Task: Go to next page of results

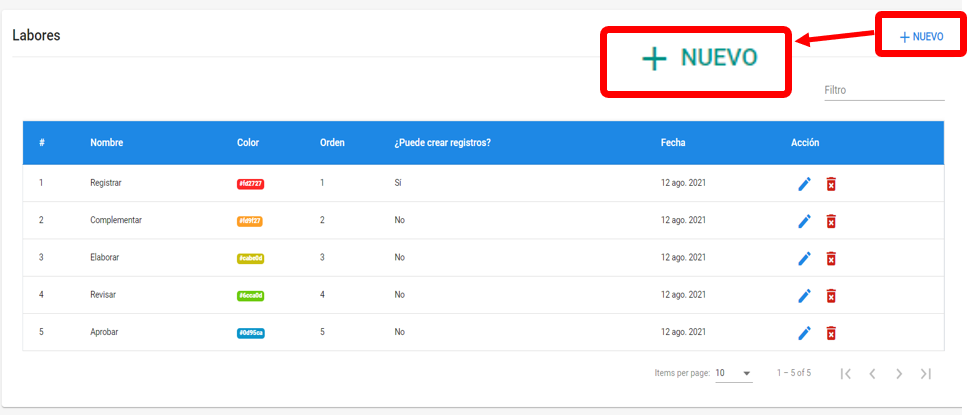Action: 899,373
